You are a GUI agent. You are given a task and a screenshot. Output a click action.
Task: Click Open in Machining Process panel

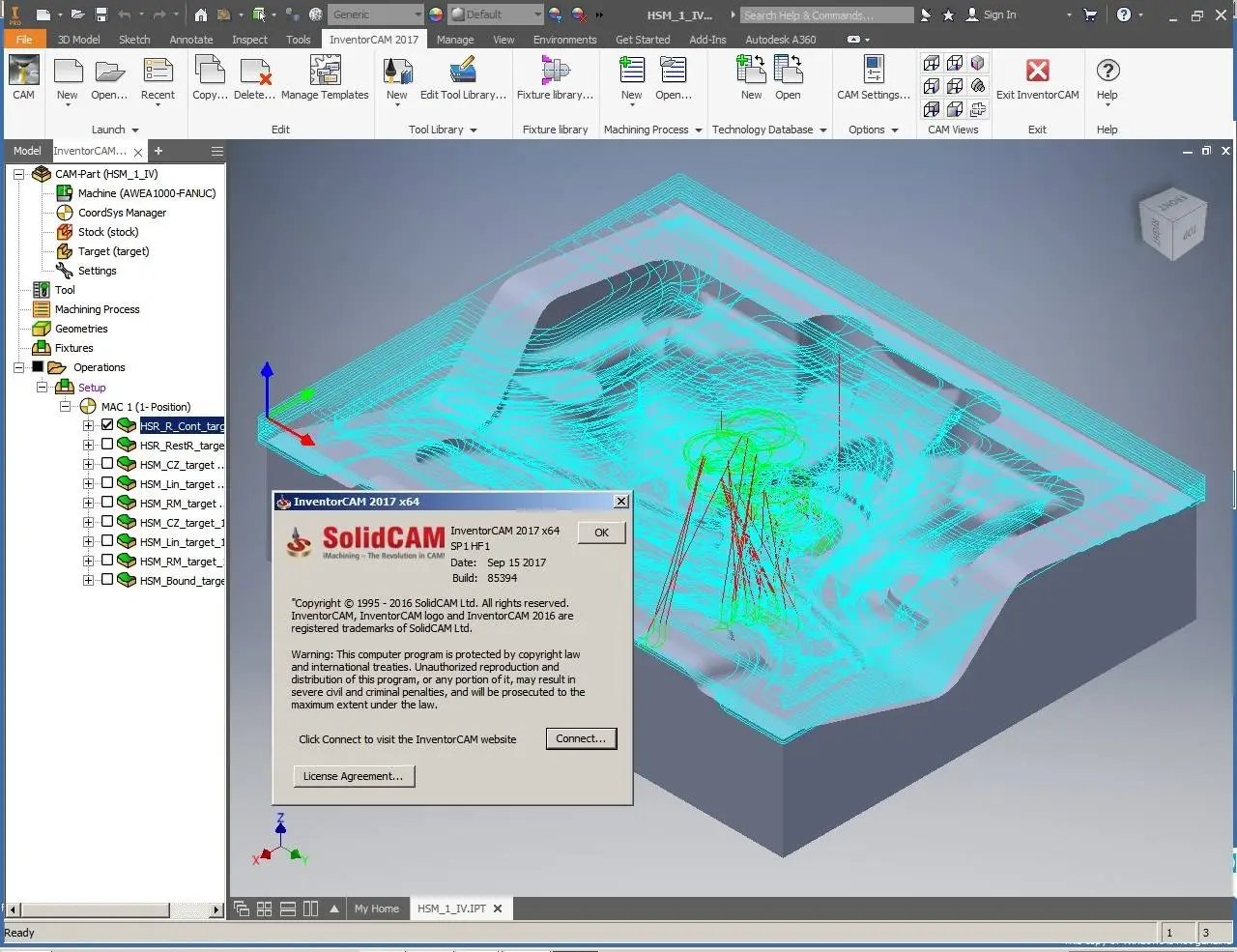click(x=673, y=77)
